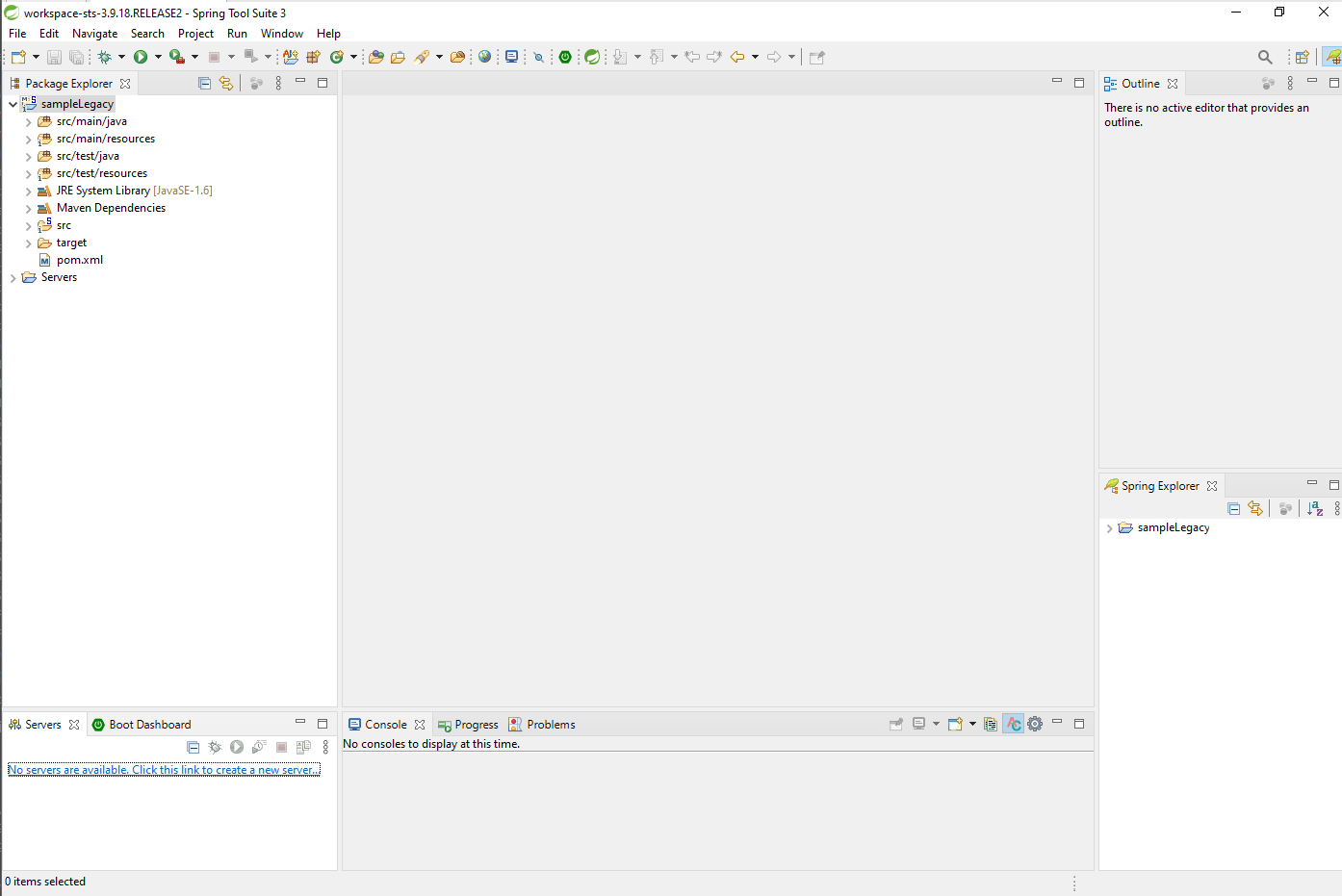Expand sampleLegacy in Spring Explorer
Viewport: 1342px width, 896px height.
1109,528
